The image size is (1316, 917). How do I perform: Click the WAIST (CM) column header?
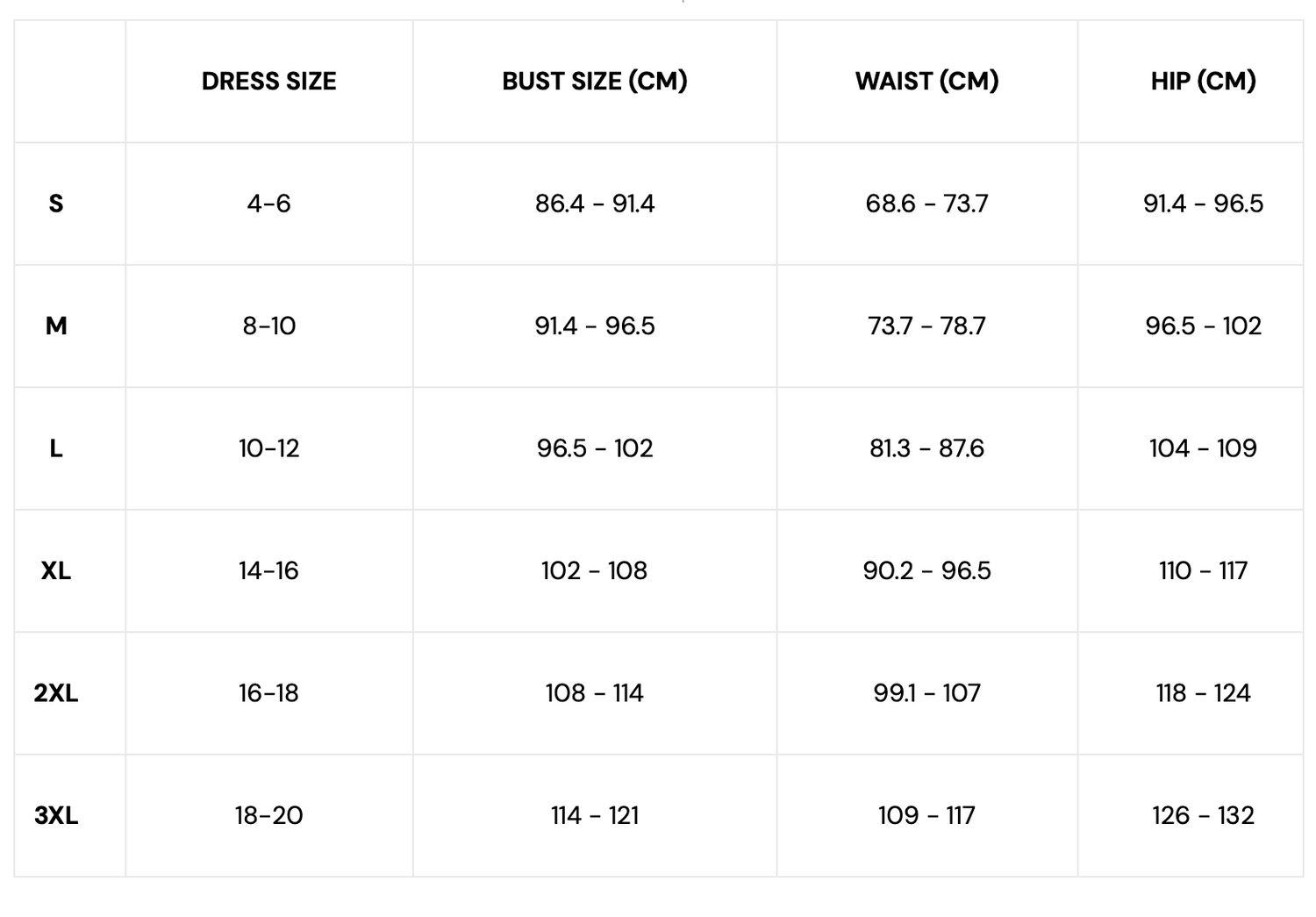click(926, 81)
